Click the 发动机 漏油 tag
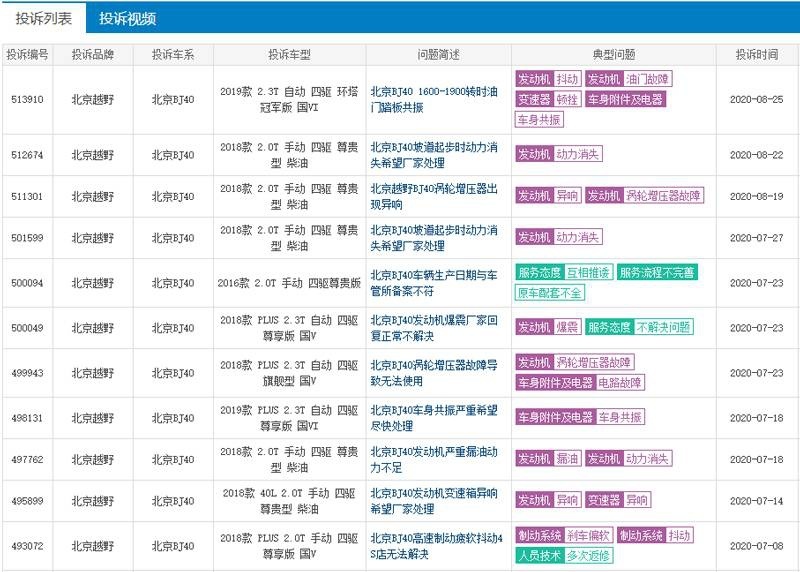This screenshot has height=572, width=800. tap(548, 458)
